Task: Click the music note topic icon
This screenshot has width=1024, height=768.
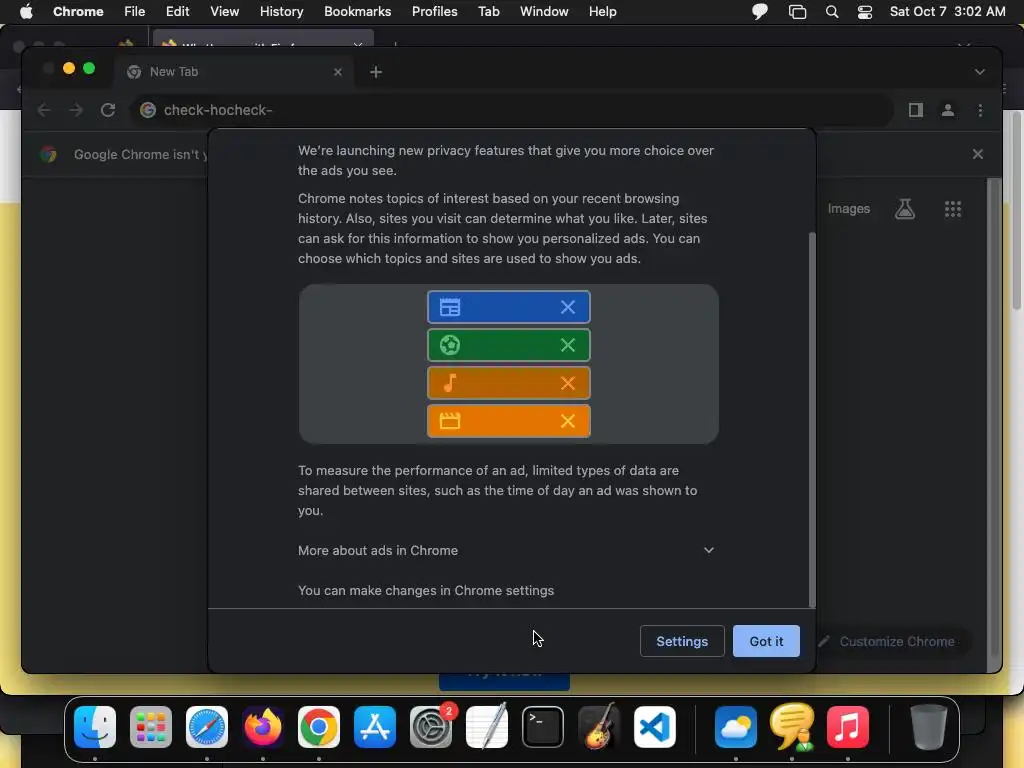Action: click(x=450, y=383)
